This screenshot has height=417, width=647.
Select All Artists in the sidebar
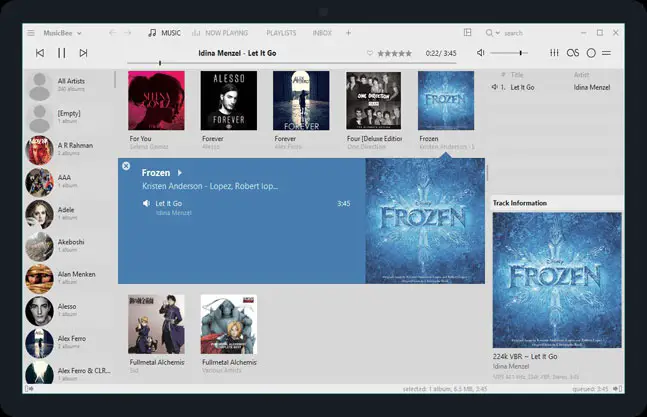pyautogui.click(x=69, y=85)
